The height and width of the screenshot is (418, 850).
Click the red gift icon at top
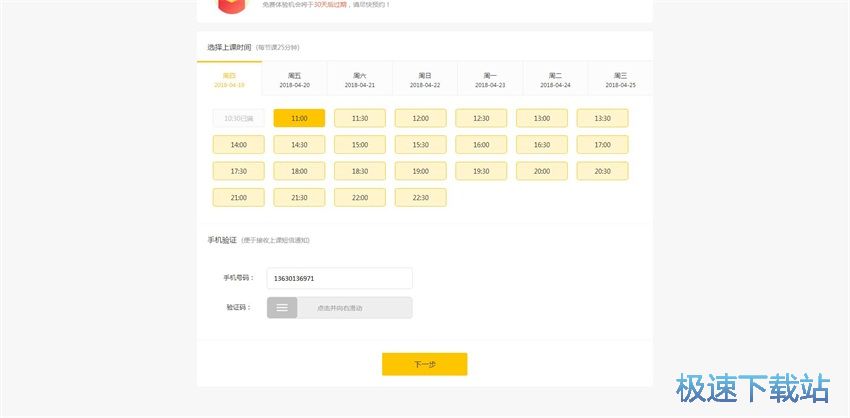click(x=232, y=6)
